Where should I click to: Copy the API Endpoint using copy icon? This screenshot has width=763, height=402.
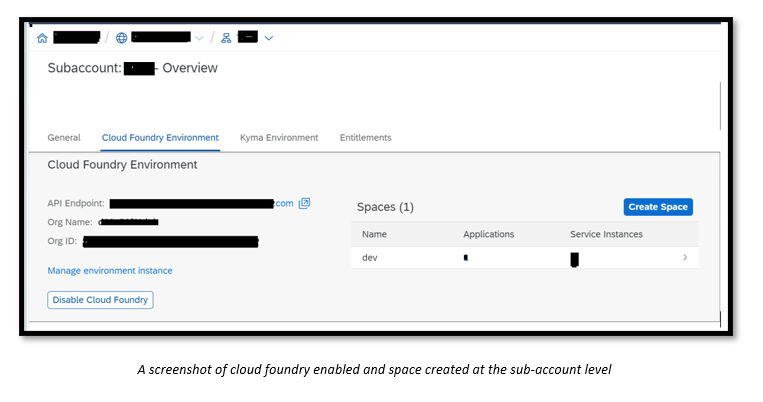click(305, 203)
